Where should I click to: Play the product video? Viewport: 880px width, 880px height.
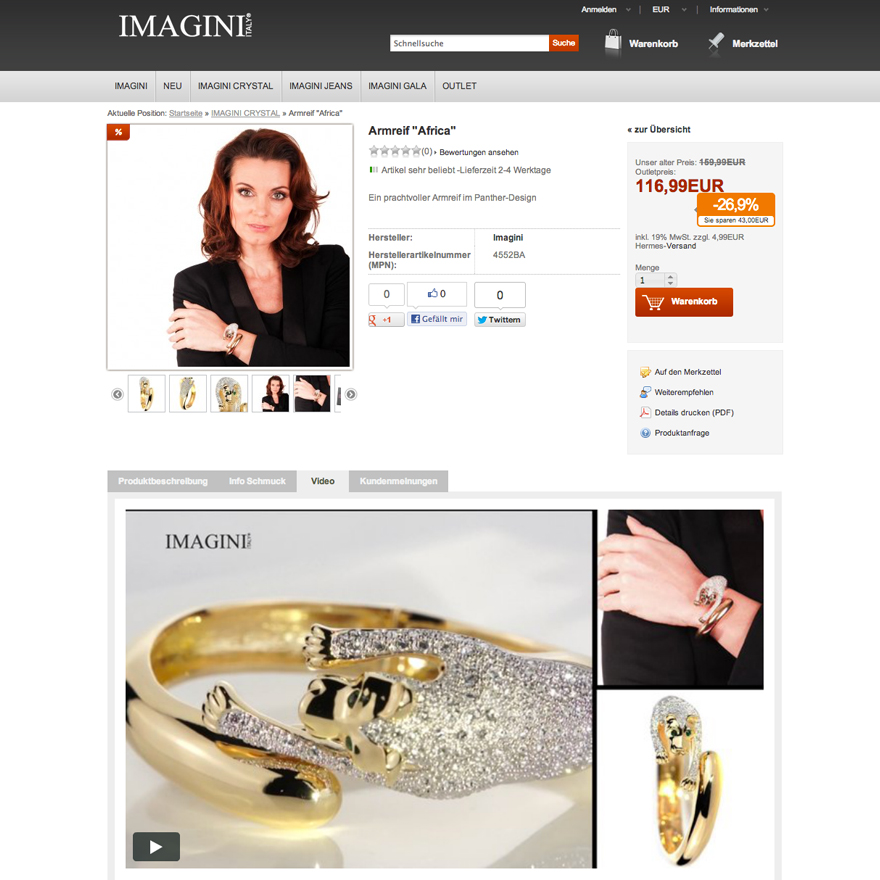point(156,846)
